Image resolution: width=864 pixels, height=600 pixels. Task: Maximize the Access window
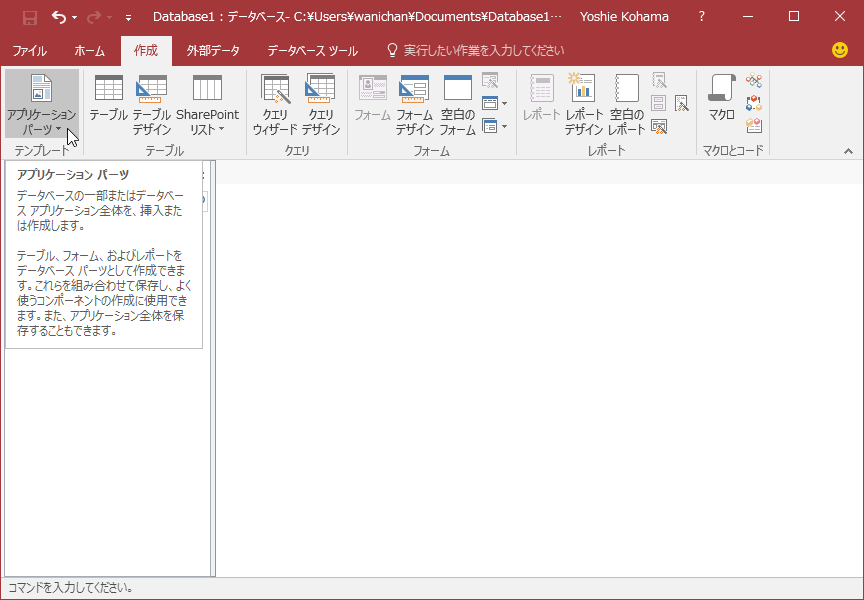(794, 17)
